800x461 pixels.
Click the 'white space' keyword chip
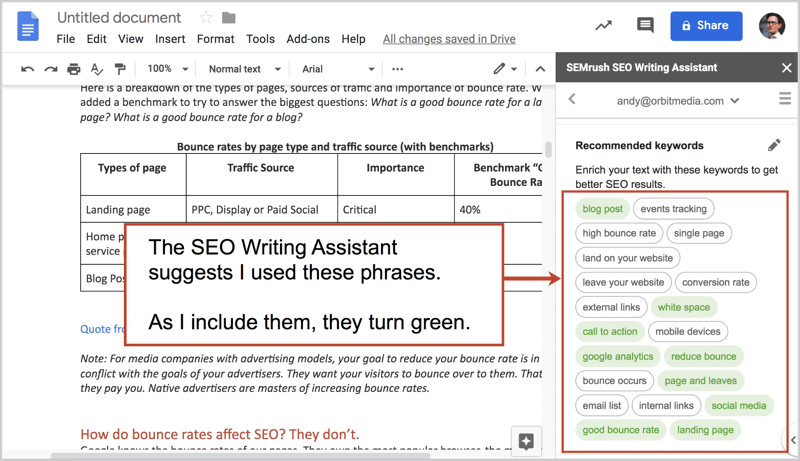pyautogui.click(x=684, y=307)
